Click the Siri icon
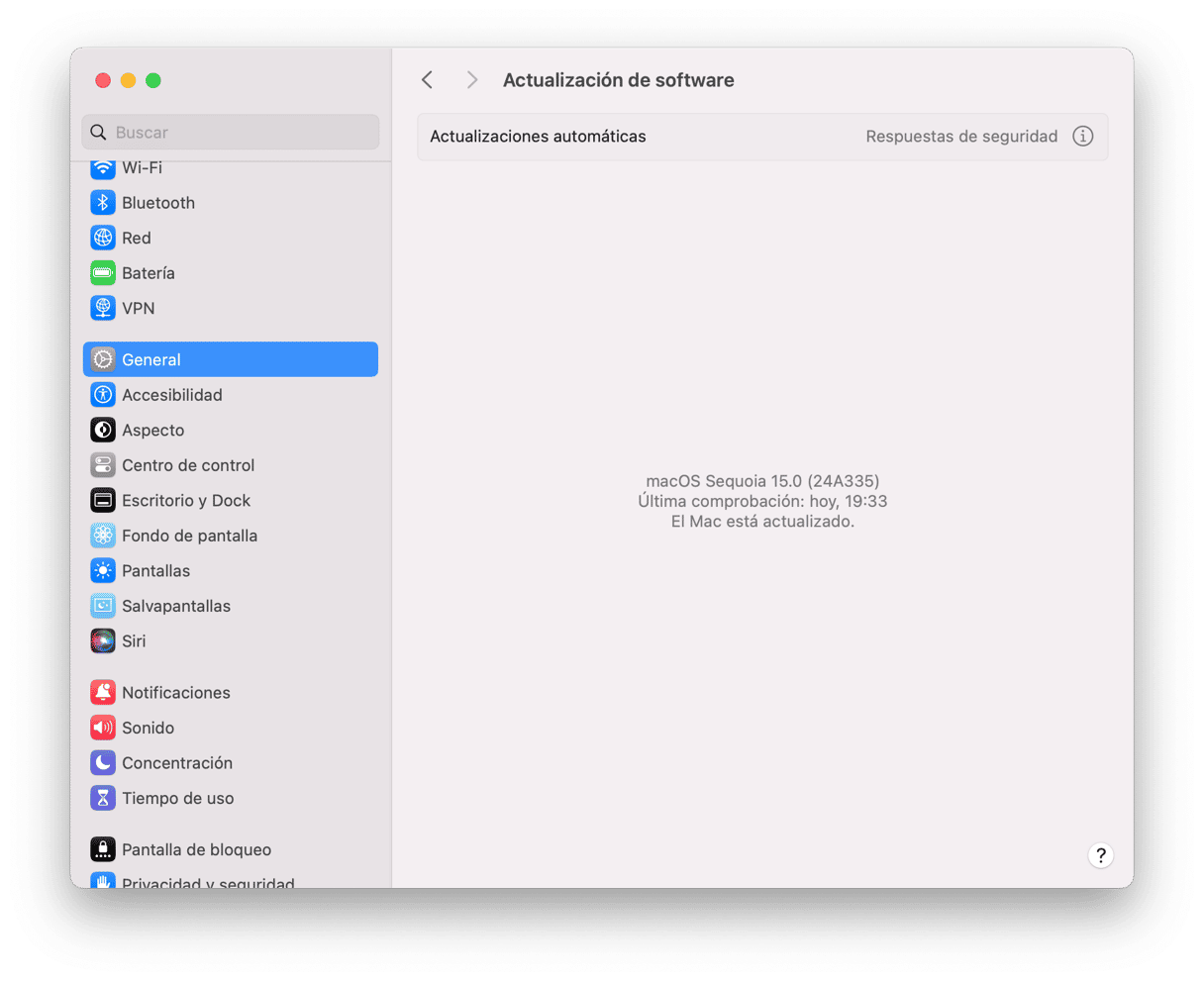 [x=103, y=641]
